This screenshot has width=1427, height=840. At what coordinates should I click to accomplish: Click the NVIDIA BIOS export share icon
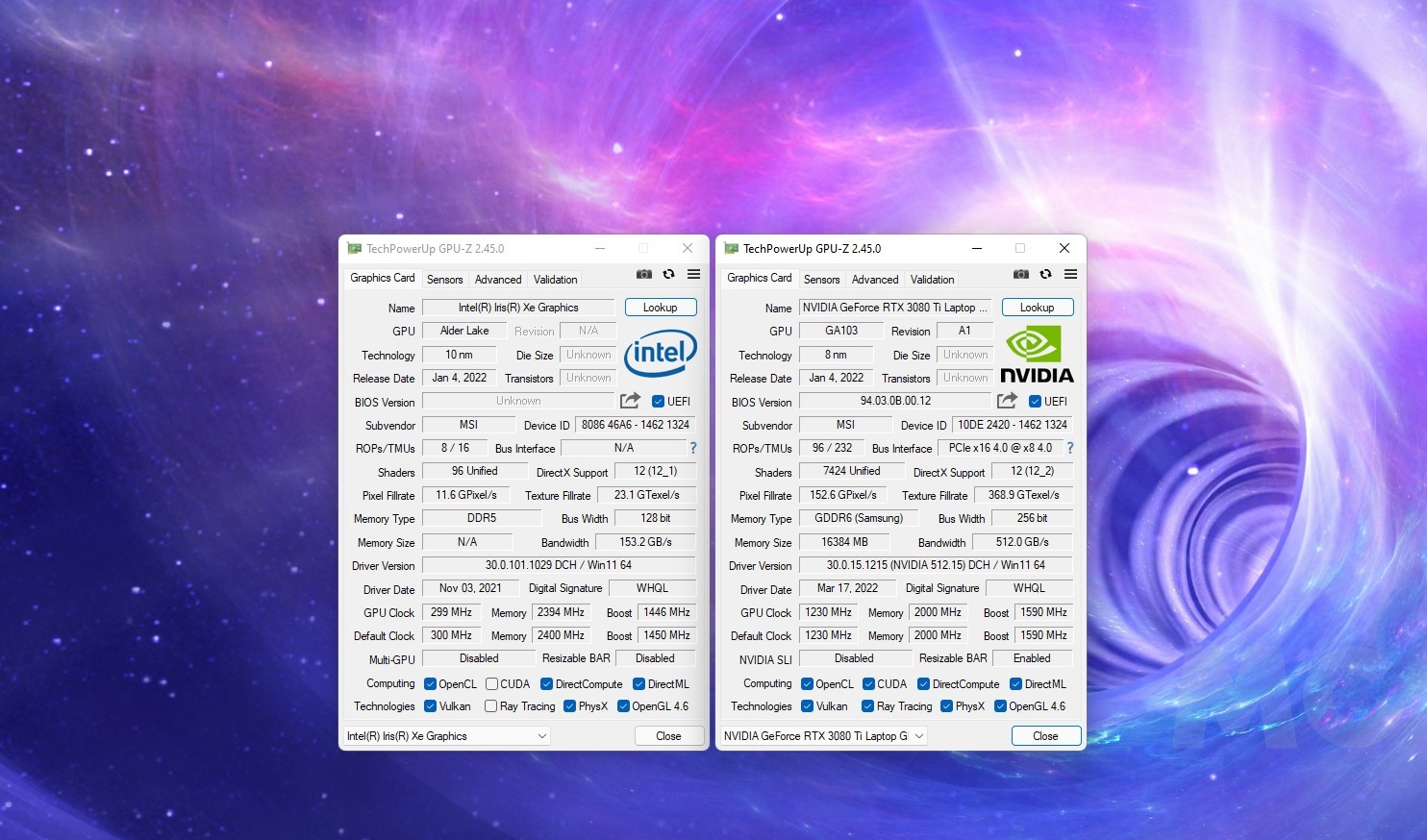tap(1007, 401)
